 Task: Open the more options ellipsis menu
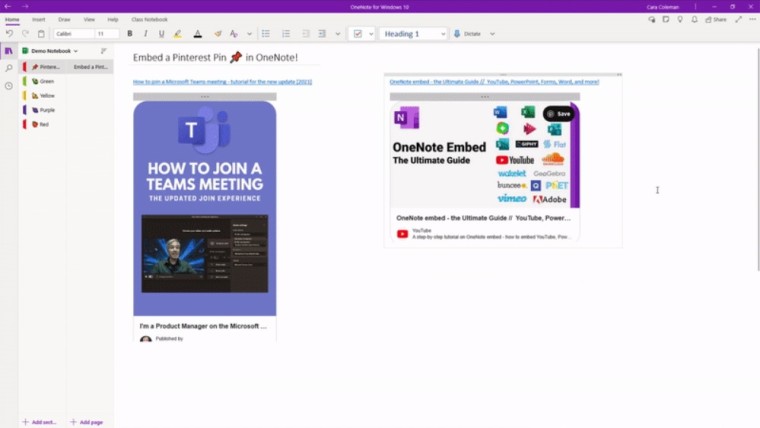[752, 19]
